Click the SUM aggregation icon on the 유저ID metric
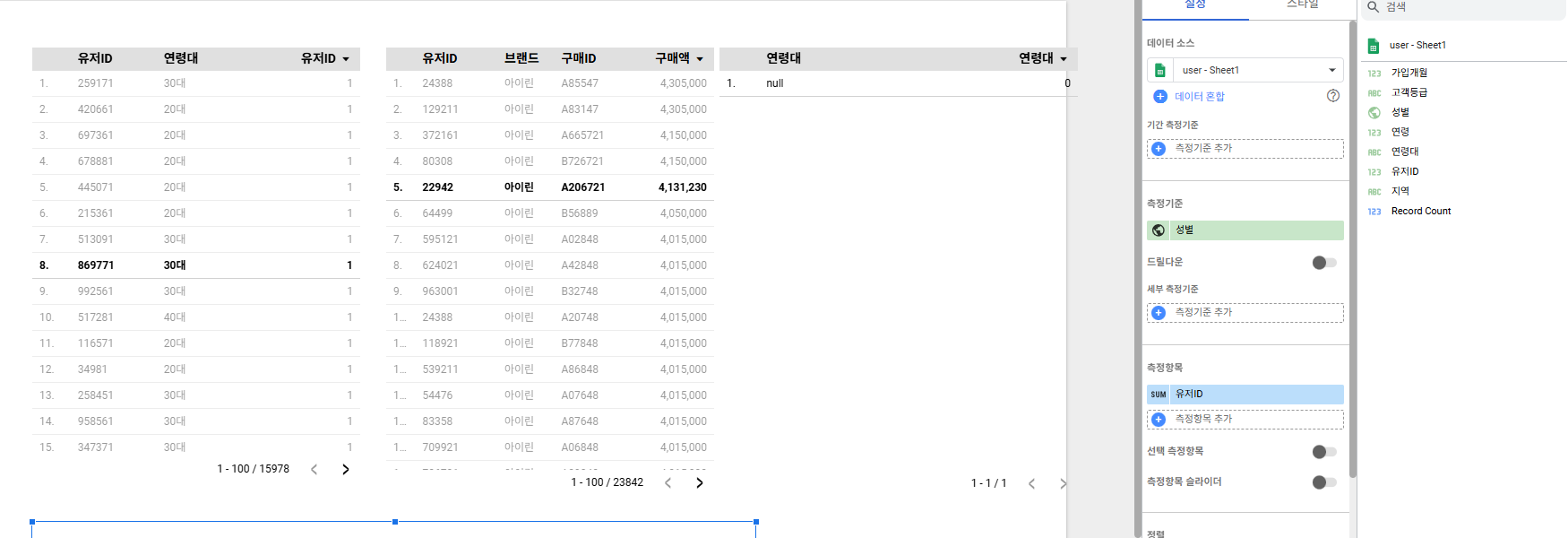1568x538 pixels. tap(1159, 395)
